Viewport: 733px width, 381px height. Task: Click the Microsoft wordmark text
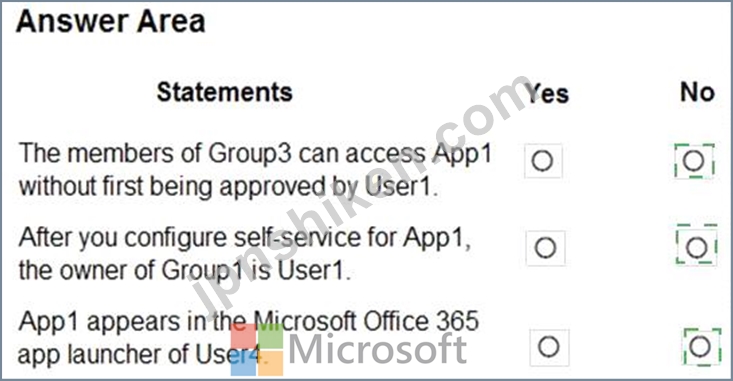pos(378,349)
